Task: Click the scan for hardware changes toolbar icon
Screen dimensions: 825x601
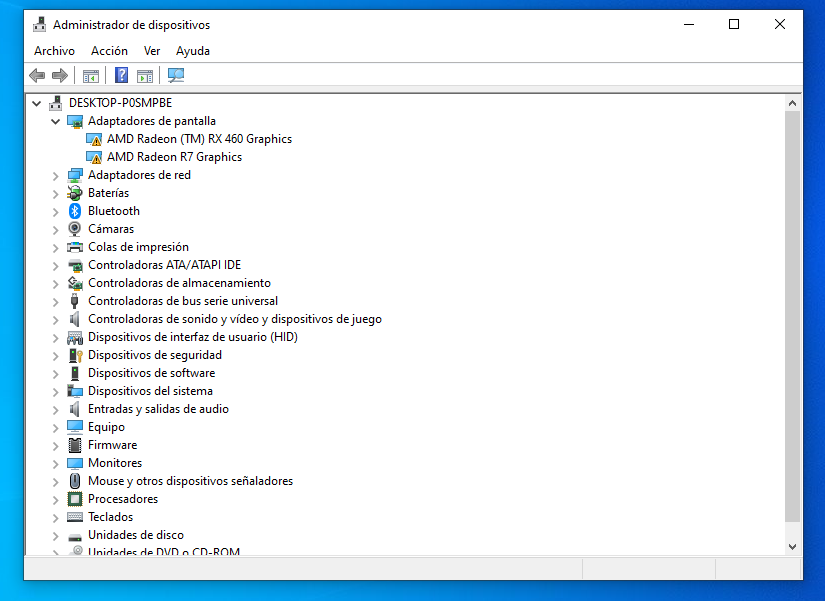Action: point(176,75)
